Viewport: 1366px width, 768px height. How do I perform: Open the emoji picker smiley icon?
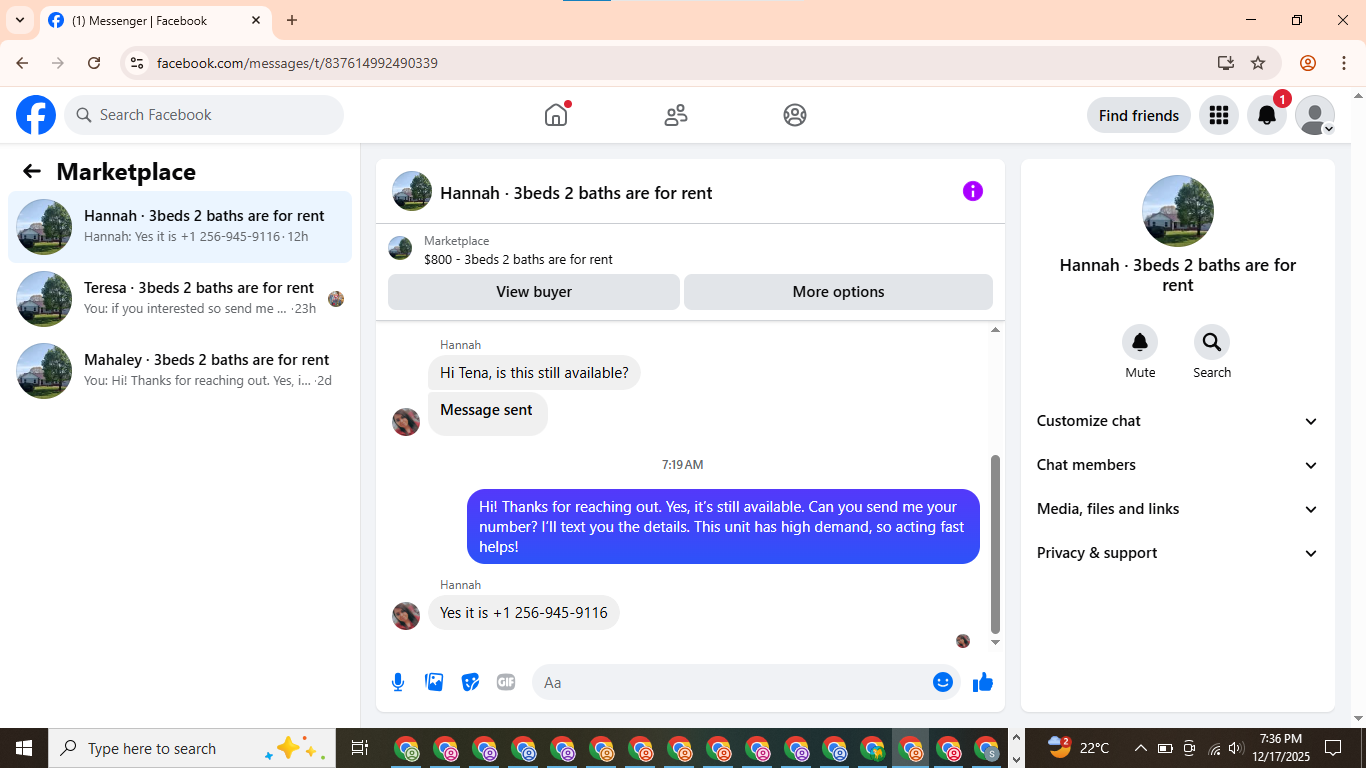[x=943, y=682]
